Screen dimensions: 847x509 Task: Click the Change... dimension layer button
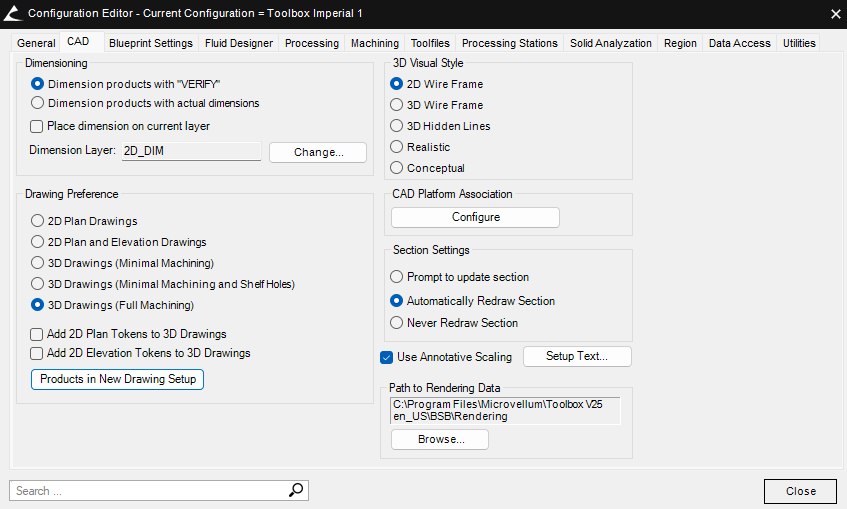(x=318, y=152)
